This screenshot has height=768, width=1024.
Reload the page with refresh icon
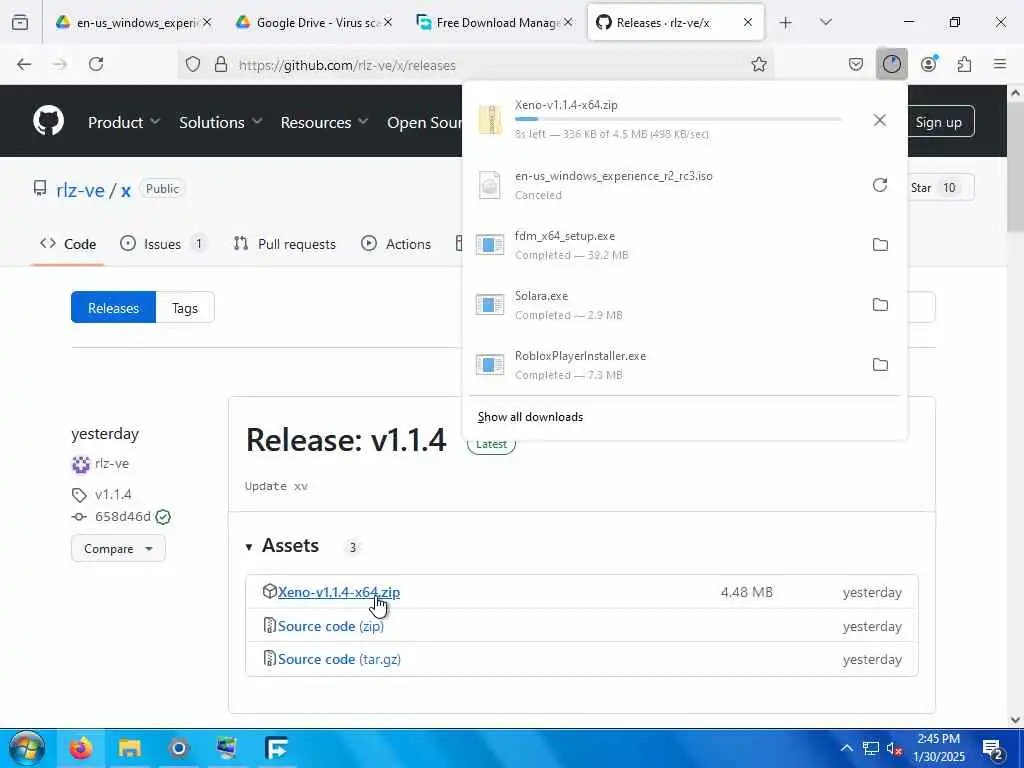[96, 64]
